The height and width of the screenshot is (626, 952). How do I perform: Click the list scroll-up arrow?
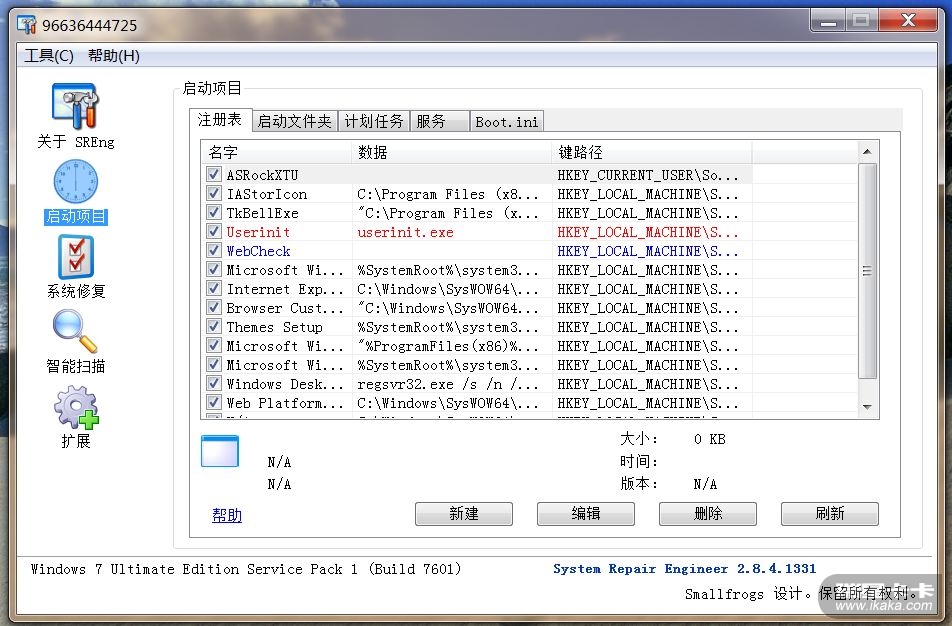[x=867, y=151]
